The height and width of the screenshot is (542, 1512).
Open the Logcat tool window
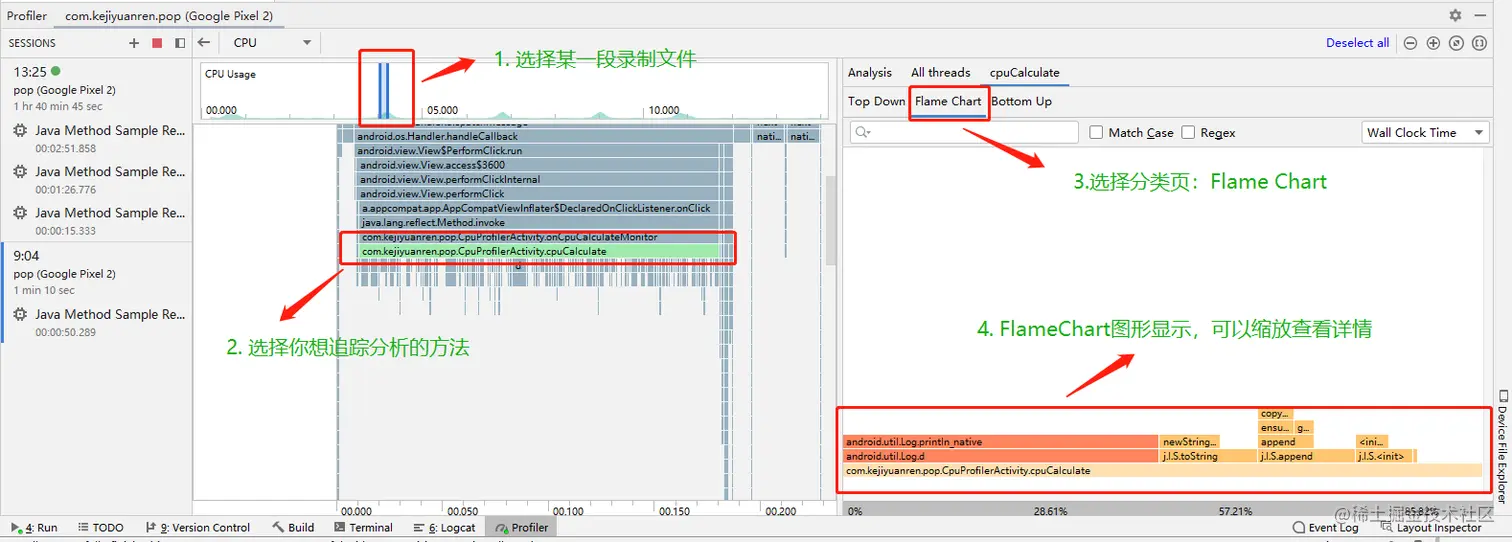pyautogui.click(x=444, y=527)
